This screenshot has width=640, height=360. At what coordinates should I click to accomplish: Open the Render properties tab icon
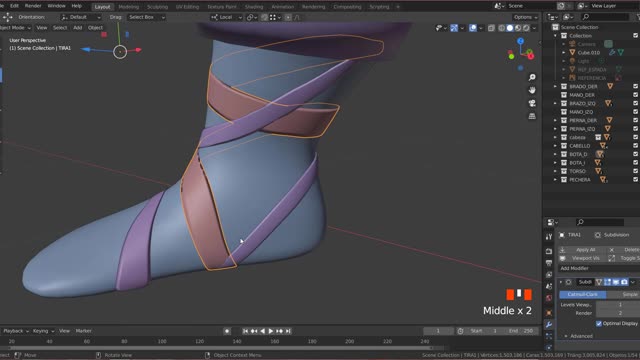point(549,251)
